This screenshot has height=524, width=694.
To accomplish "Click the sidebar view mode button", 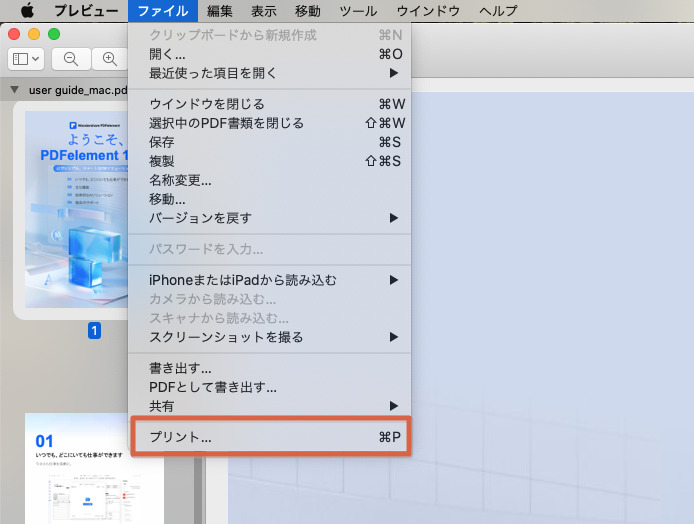I will 26,59.
